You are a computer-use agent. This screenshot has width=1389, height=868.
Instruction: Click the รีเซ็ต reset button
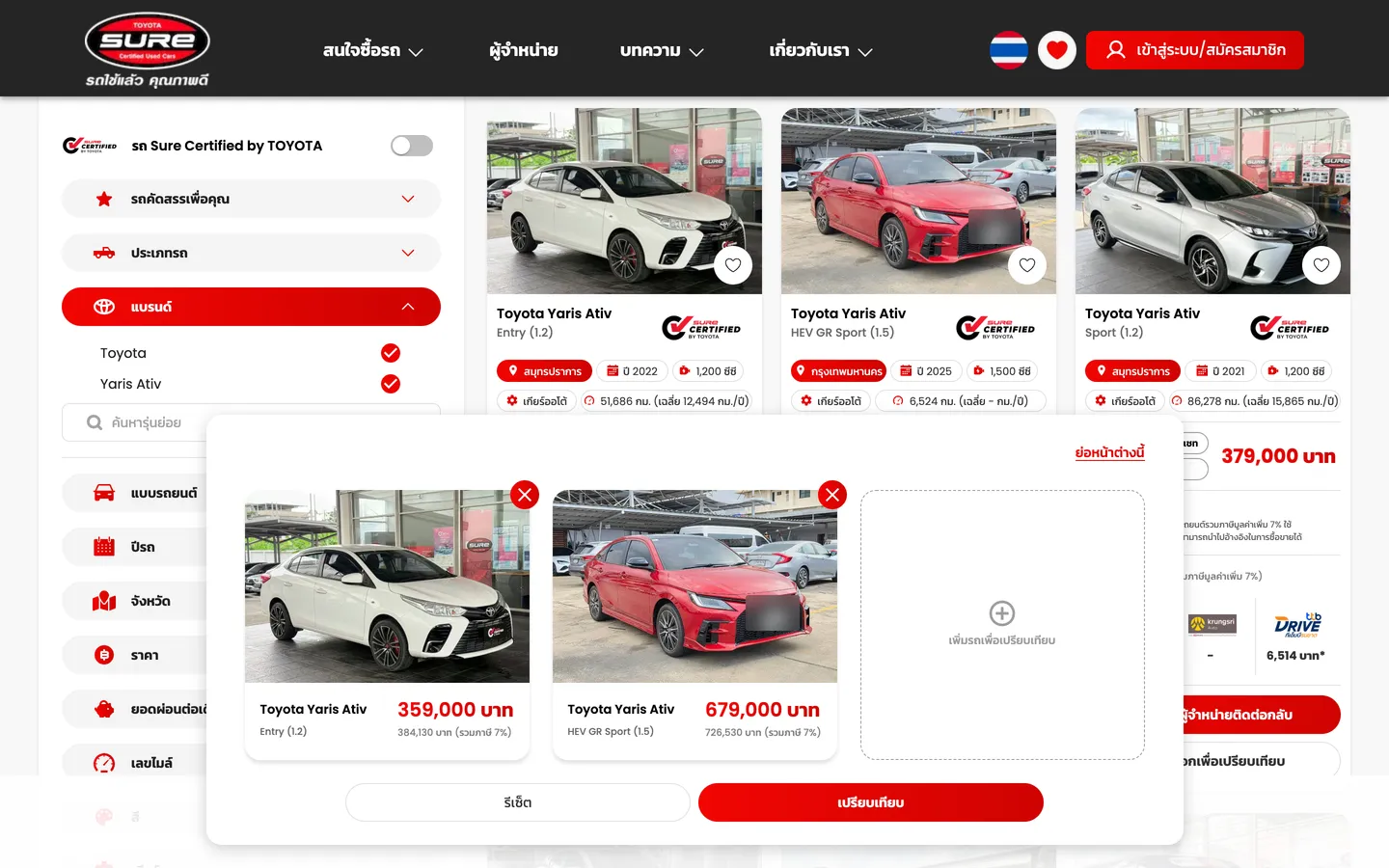[x=518, y=802]
